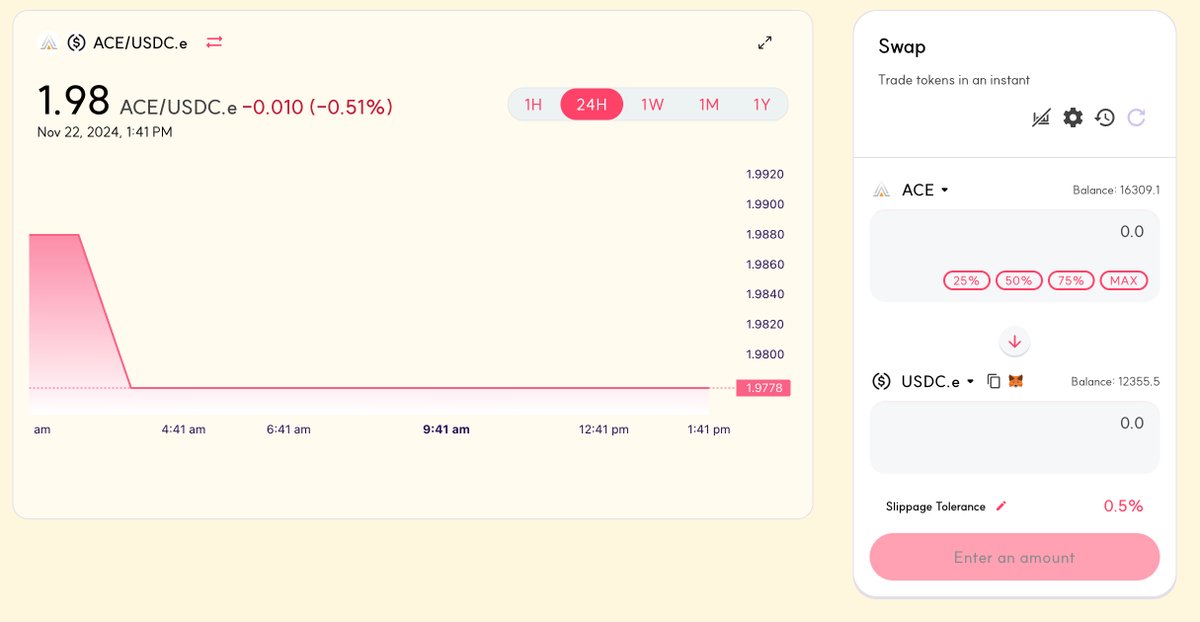Open the USDC.e token selector
Viewport: 1200px width, 622px height.
click(x=933, y=381)
